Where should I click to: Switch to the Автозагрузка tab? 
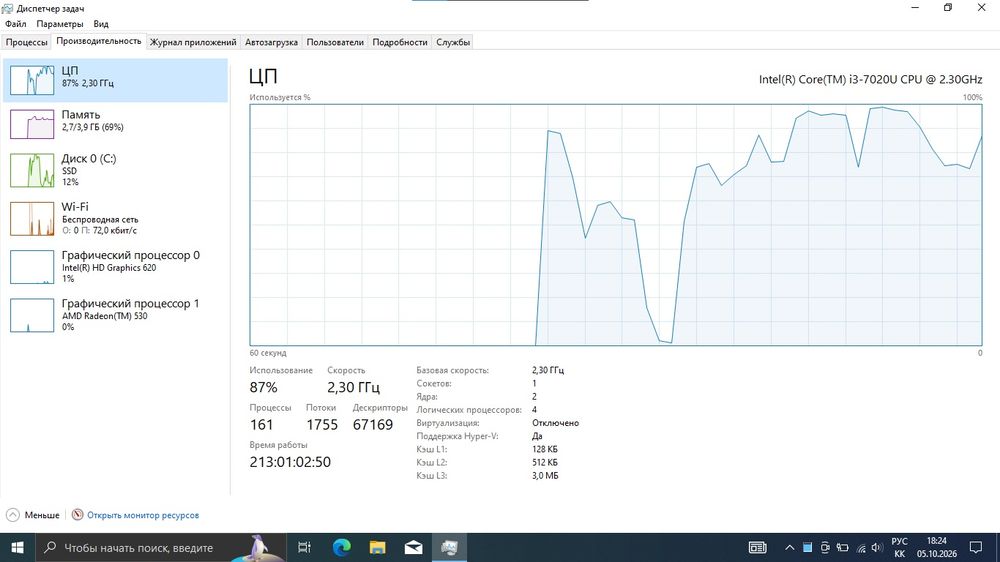point(271,42)
